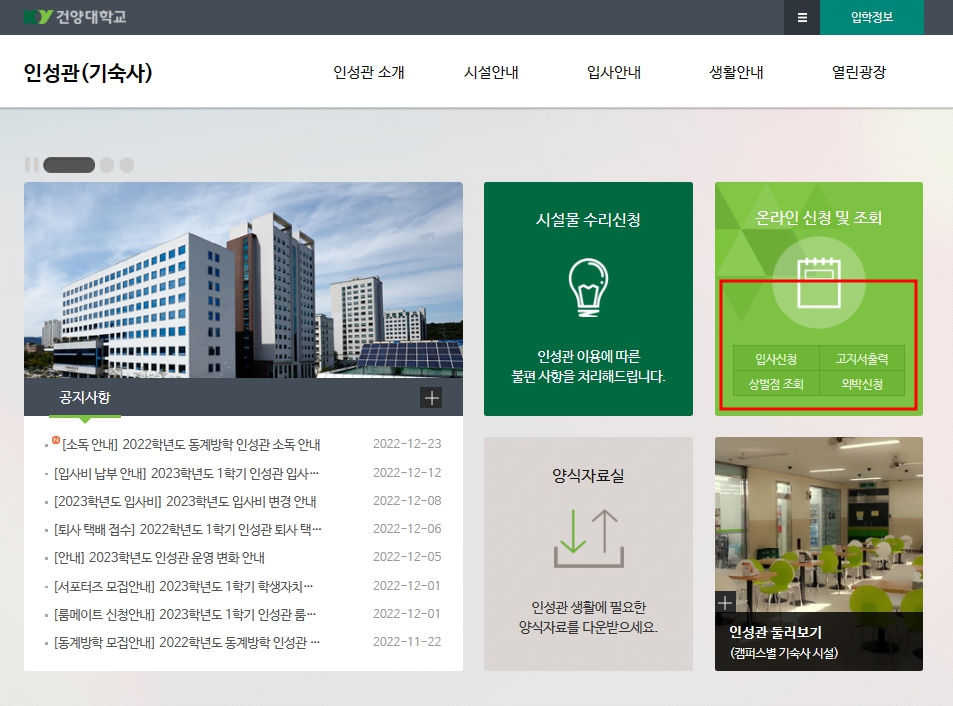Image resolution: width=953 pixels, height=706 pixels.
Task: Select the active first slide indicator
Action: pos(69,165)
